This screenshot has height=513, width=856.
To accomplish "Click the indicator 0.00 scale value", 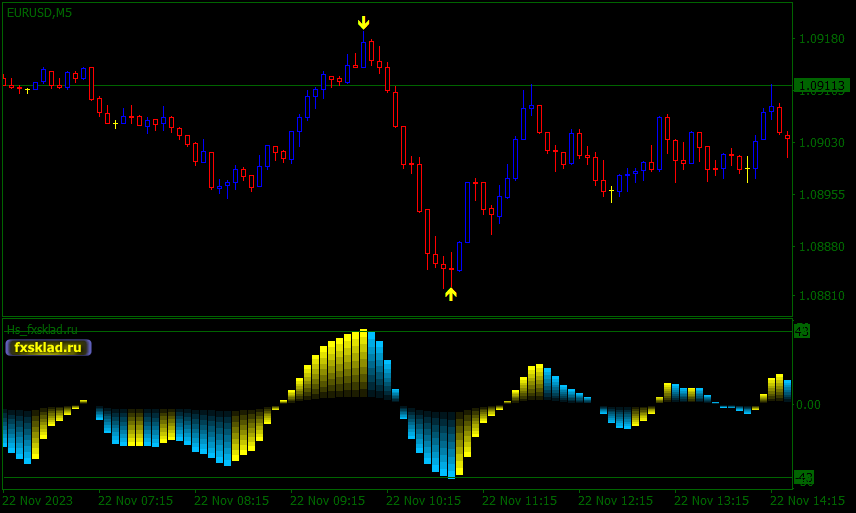I will coord(808,404).
